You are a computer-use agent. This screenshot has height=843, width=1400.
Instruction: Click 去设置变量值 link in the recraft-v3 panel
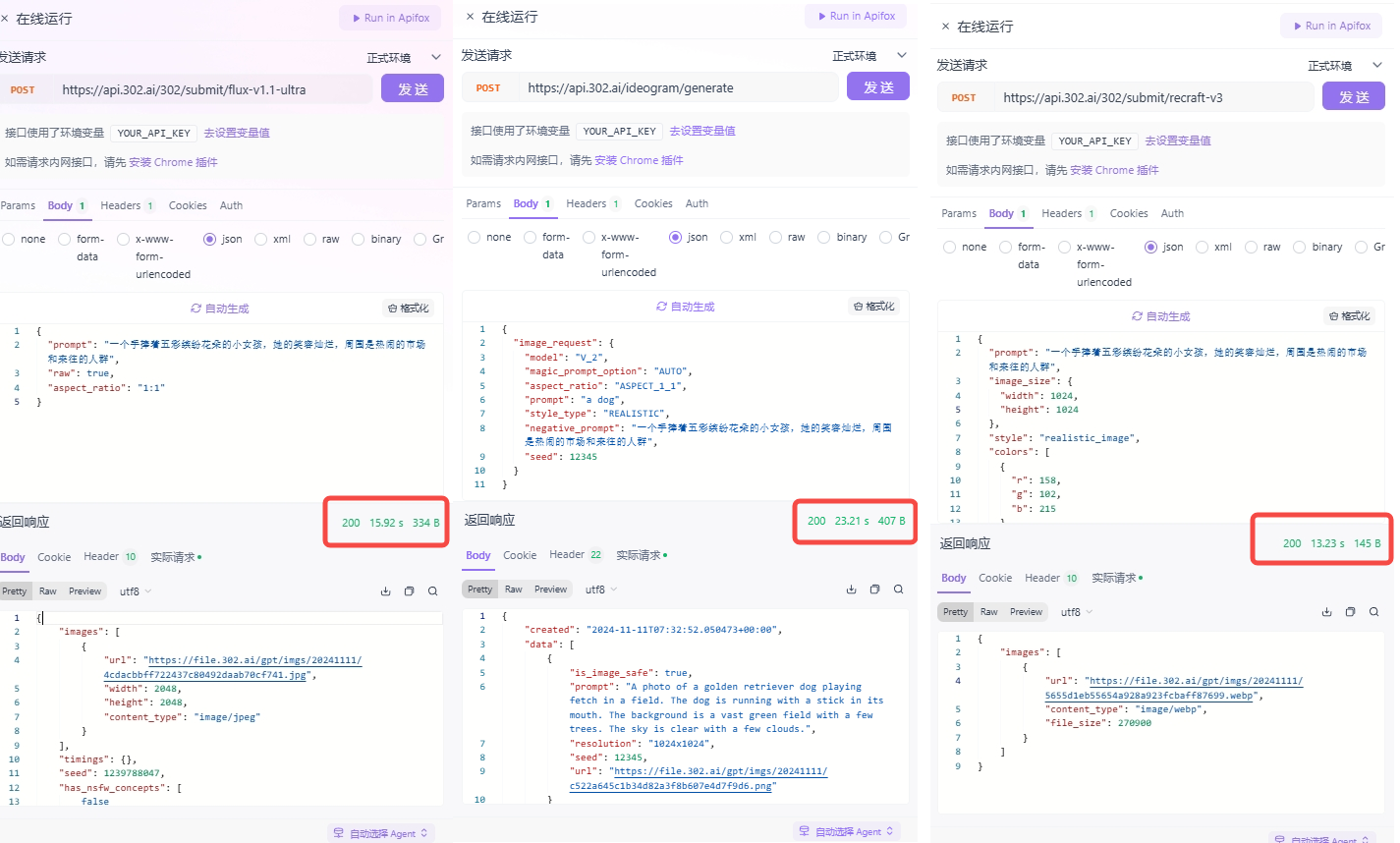coord(1178,140)
